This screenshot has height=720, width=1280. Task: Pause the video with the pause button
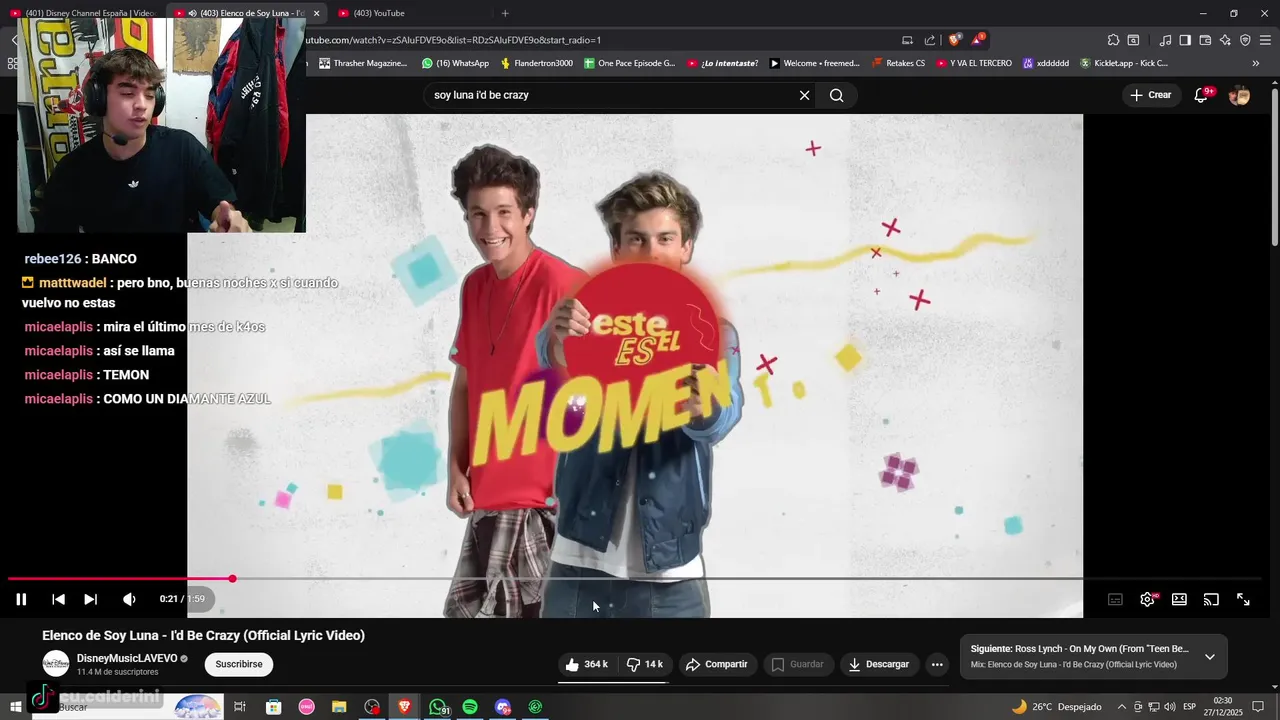21,599
